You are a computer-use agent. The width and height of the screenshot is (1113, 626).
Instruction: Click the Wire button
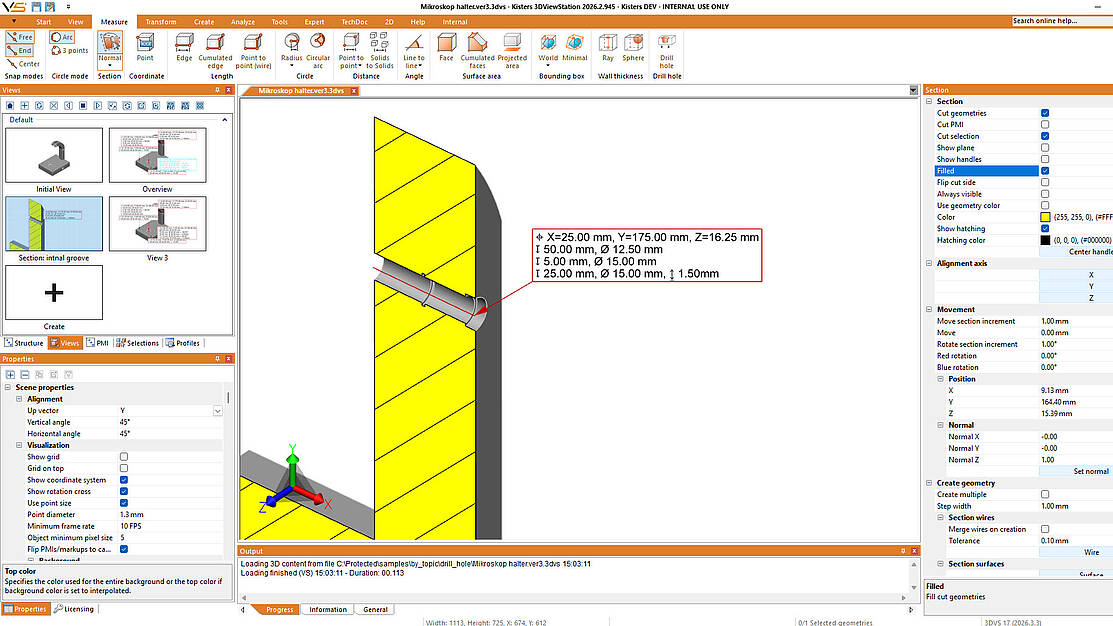coord(1076,552)
